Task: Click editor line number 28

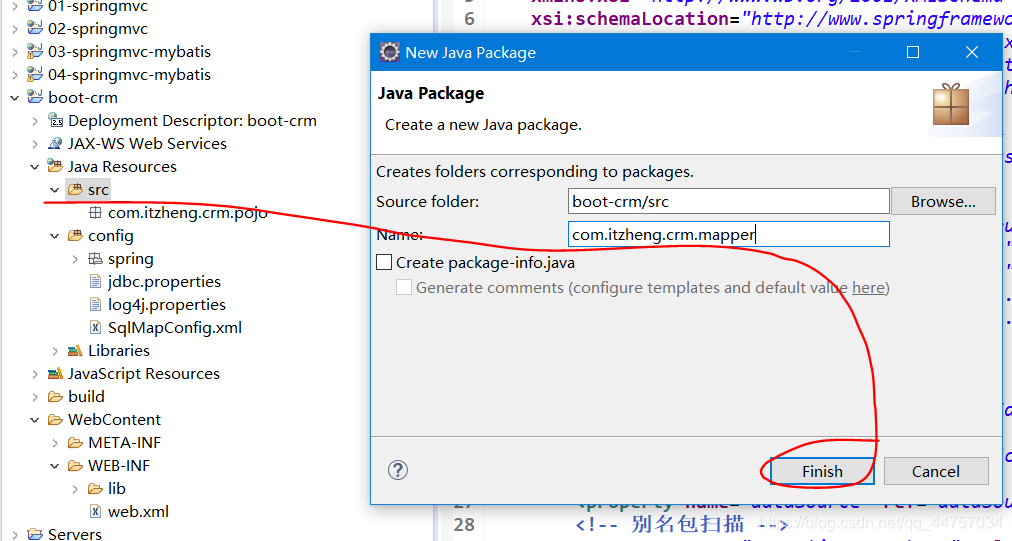Action: (x=464, y=524)
